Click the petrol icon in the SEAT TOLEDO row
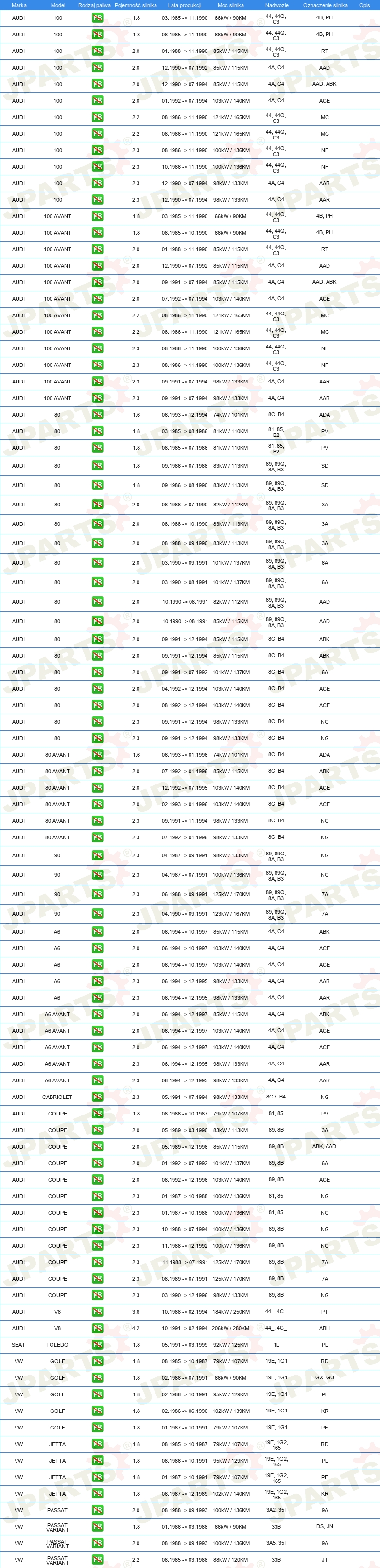 [x=98, y=1344]
